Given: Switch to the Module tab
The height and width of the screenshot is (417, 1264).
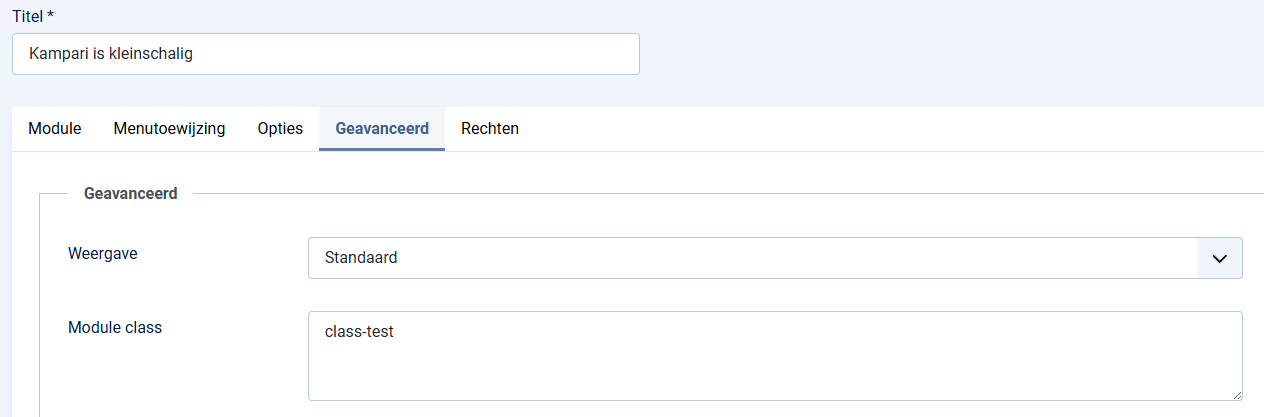Looking at the screenshot, I should coord(55,129).
